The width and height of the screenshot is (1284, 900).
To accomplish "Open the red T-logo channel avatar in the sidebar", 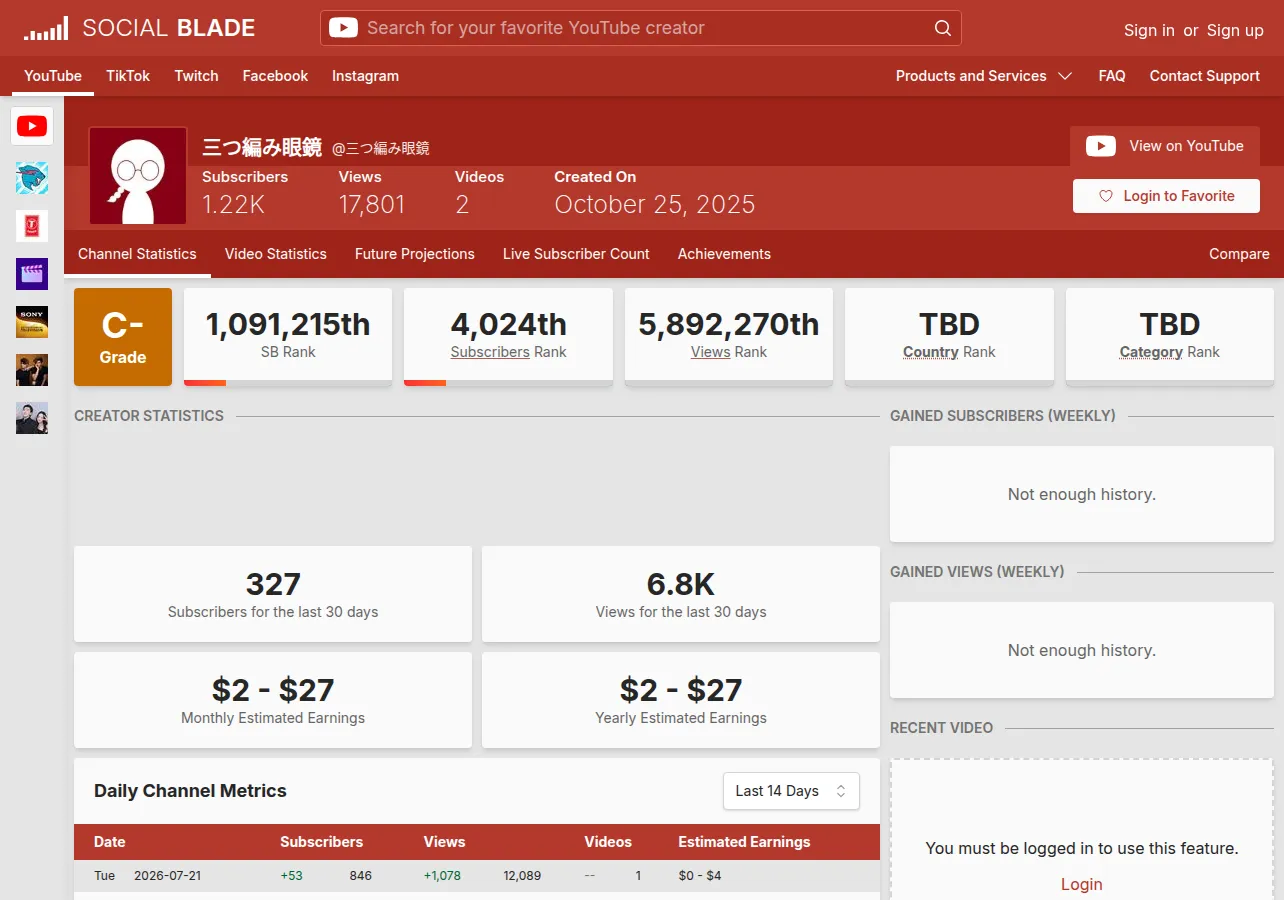I will pos(32,226).
